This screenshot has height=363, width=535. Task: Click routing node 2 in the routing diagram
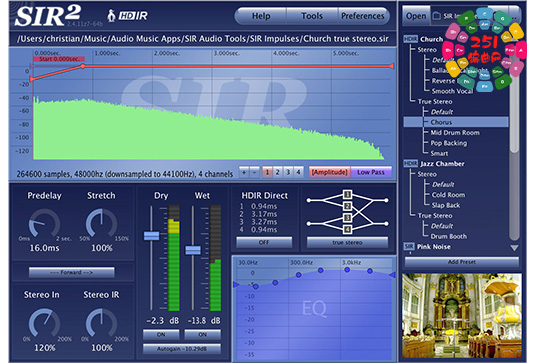(x=347, y=206)
